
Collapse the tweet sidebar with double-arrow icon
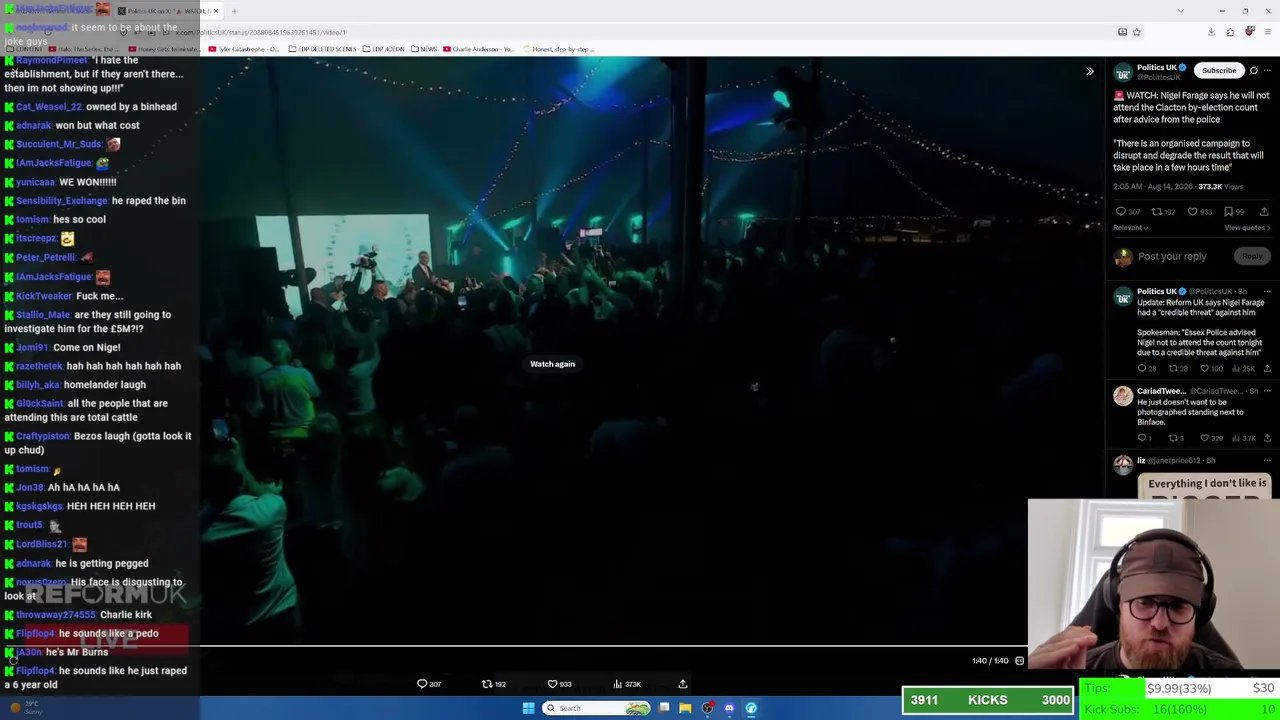(1090, 71)
